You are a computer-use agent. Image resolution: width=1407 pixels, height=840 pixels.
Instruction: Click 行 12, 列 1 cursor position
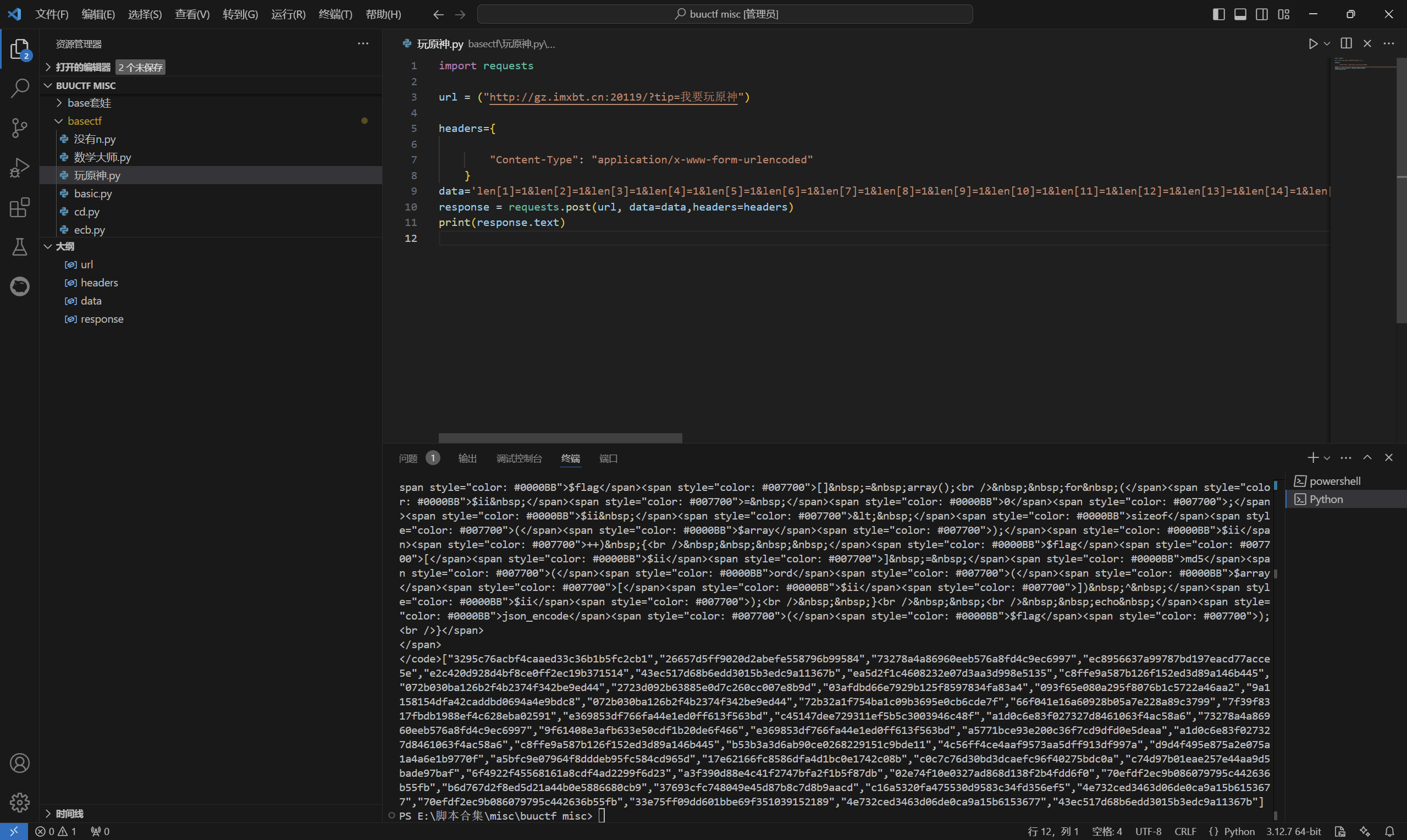tap(1053, 832)
